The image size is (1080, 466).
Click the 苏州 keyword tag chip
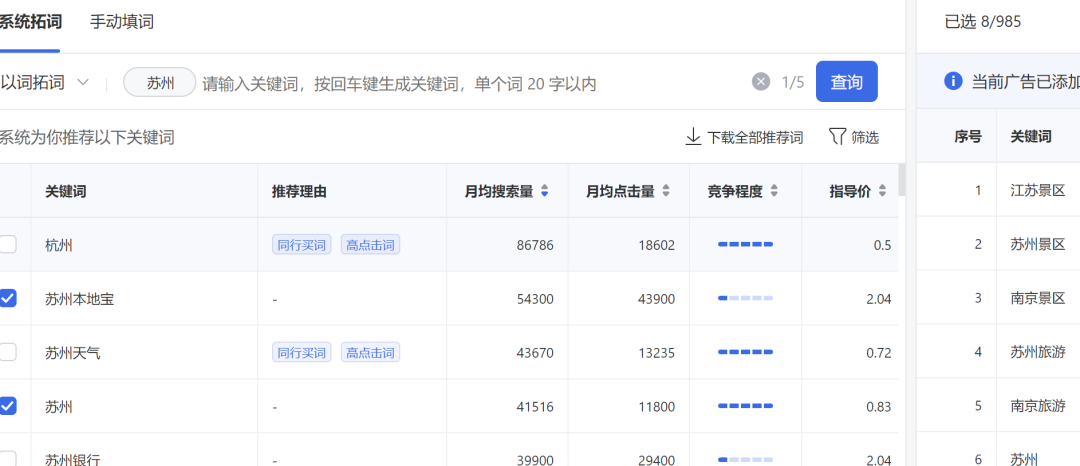[x=160, y=83]
